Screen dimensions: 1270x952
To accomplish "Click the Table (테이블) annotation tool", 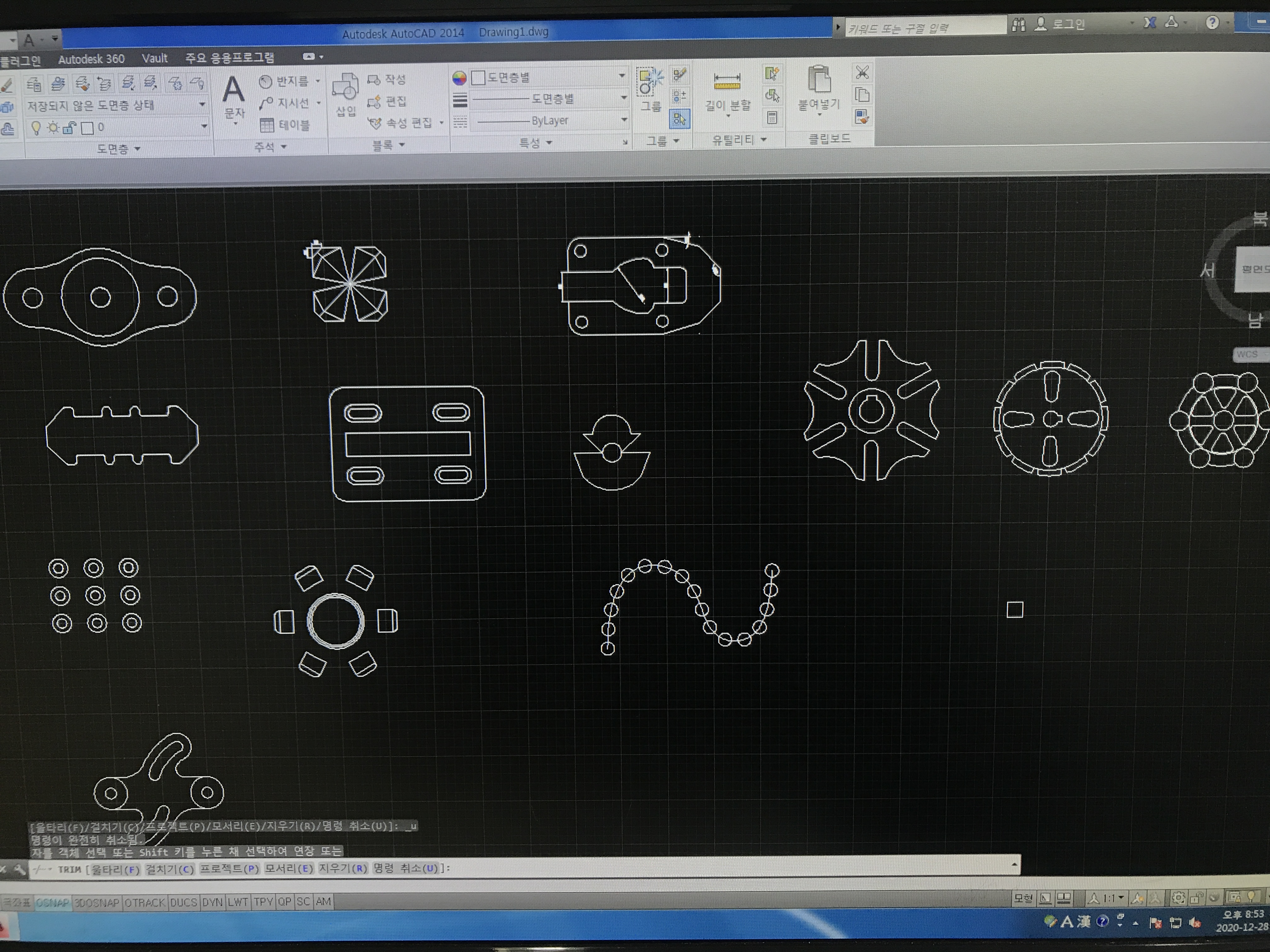I will pyautogui.click(x=285, y=125).
